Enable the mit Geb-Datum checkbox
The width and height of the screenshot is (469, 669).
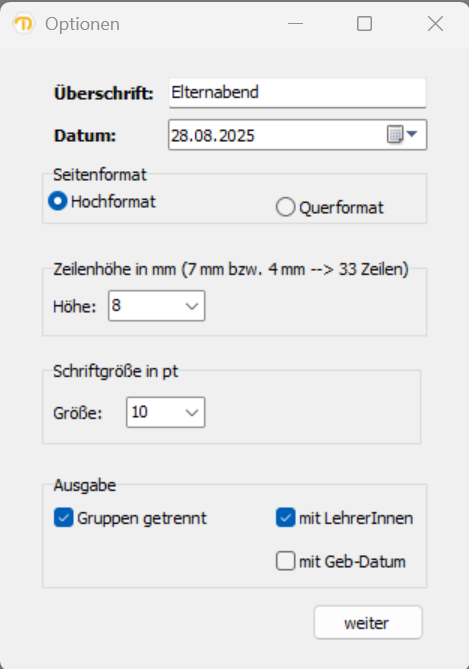pyautogui.click(x=285, y=561)
